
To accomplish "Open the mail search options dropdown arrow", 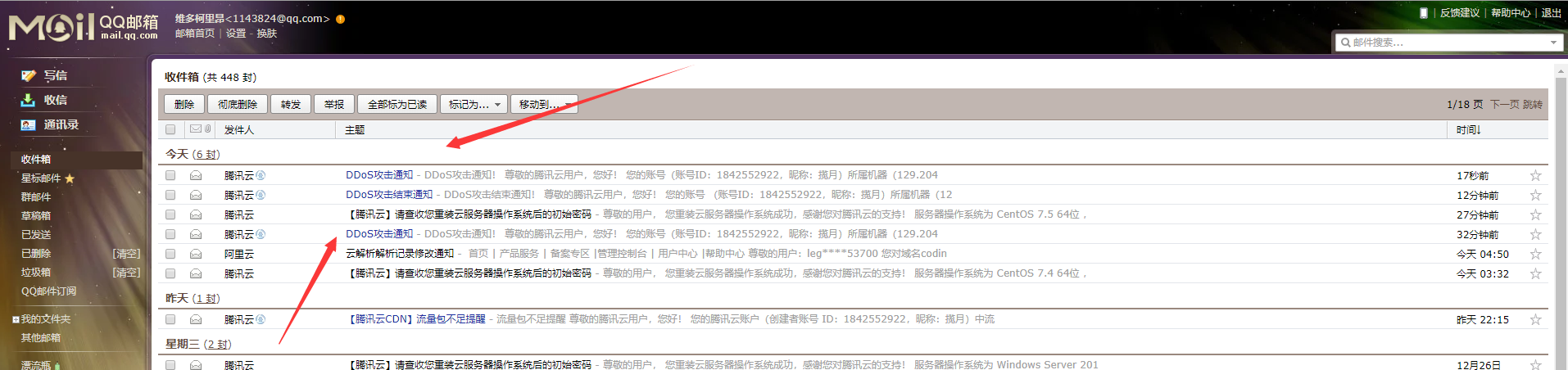I will click(1553, 43).
